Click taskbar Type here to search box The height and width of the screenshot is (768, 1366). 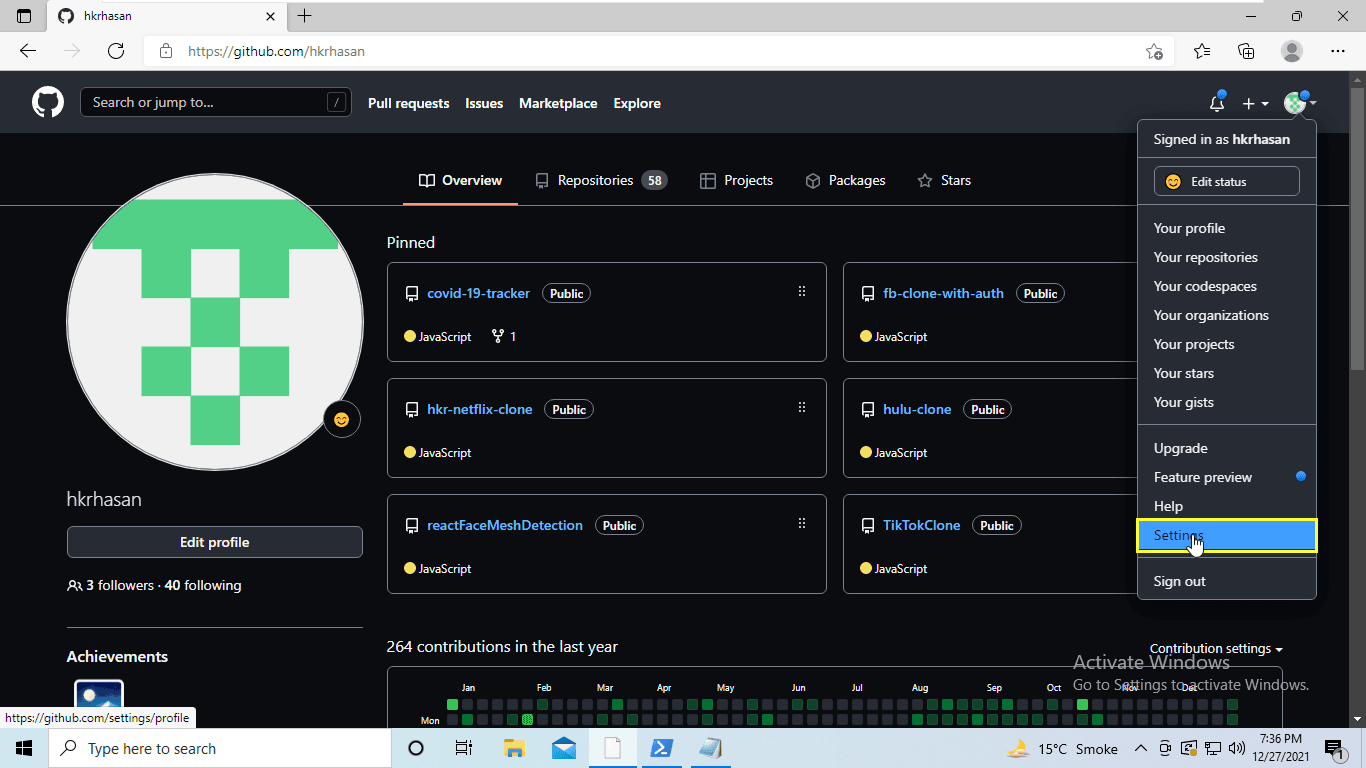(220, 748)
